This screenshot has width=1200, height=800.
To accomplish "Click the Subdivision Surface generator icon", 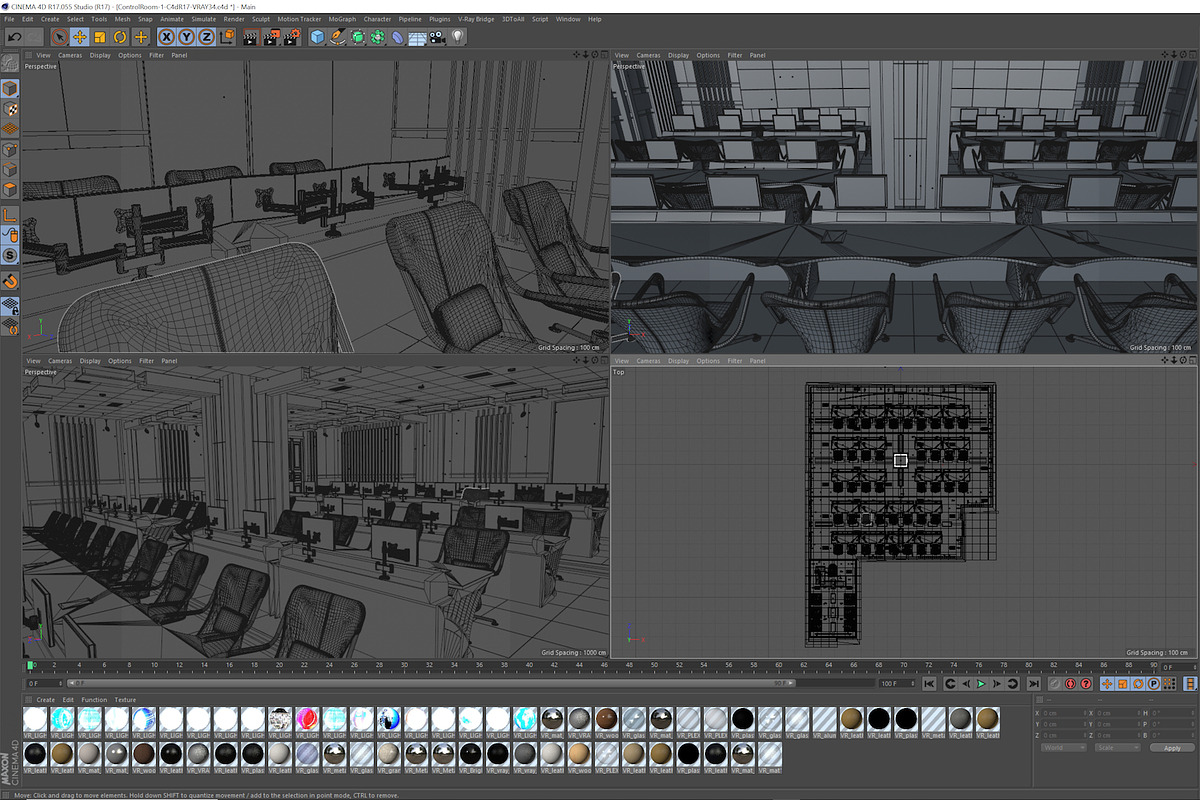I will tap(357, 37).
